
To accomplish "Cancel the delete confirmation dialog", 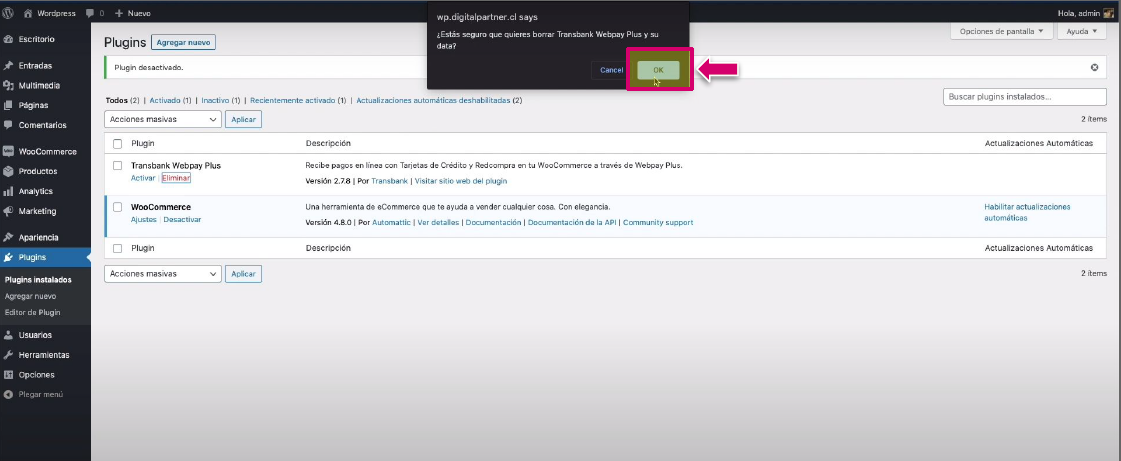I will (611, 70).
